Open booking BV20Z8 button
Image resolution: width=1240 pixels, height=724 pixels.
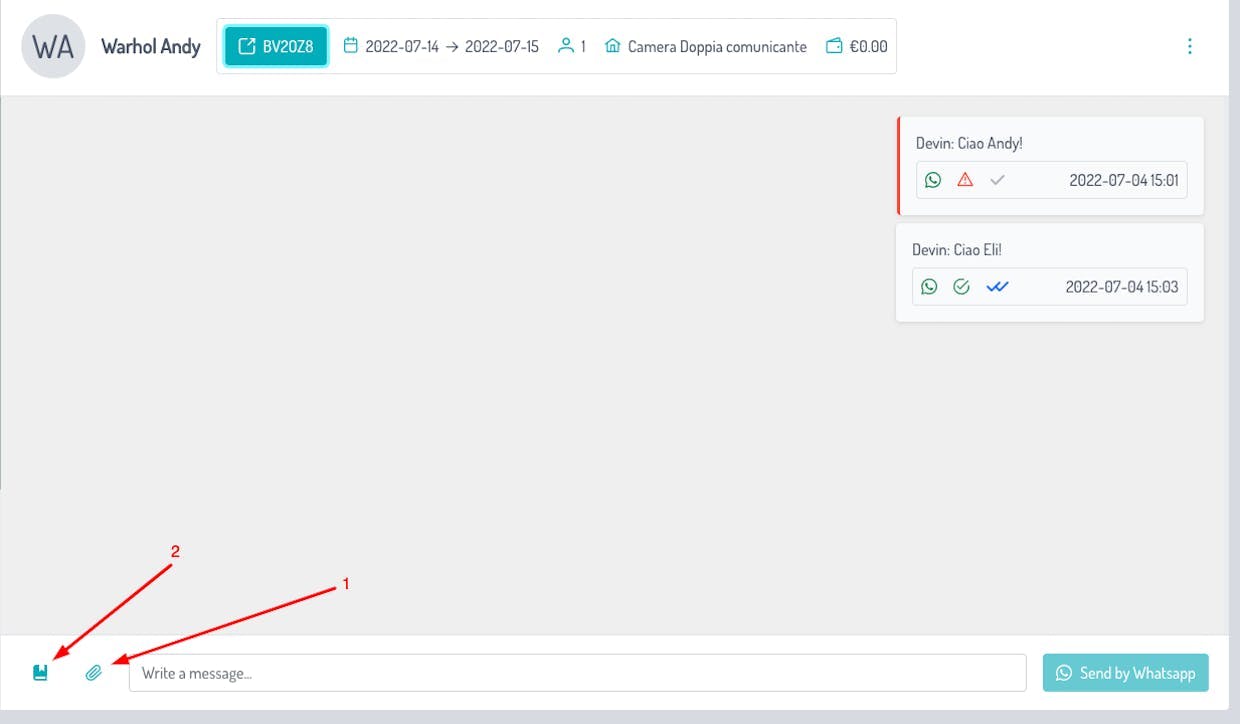[276, 46]
